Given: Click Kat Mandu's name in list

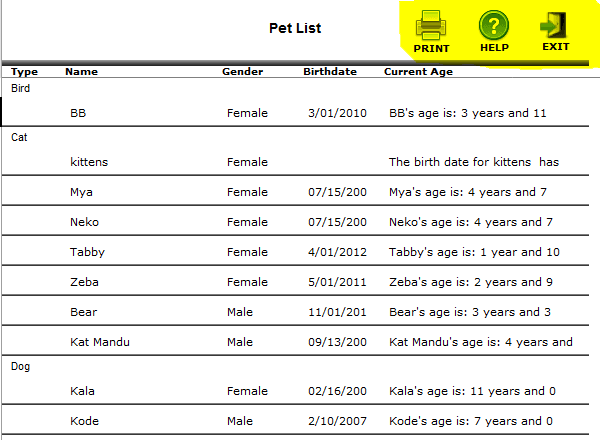Looking at the screenshot, I should coord(100,342).
